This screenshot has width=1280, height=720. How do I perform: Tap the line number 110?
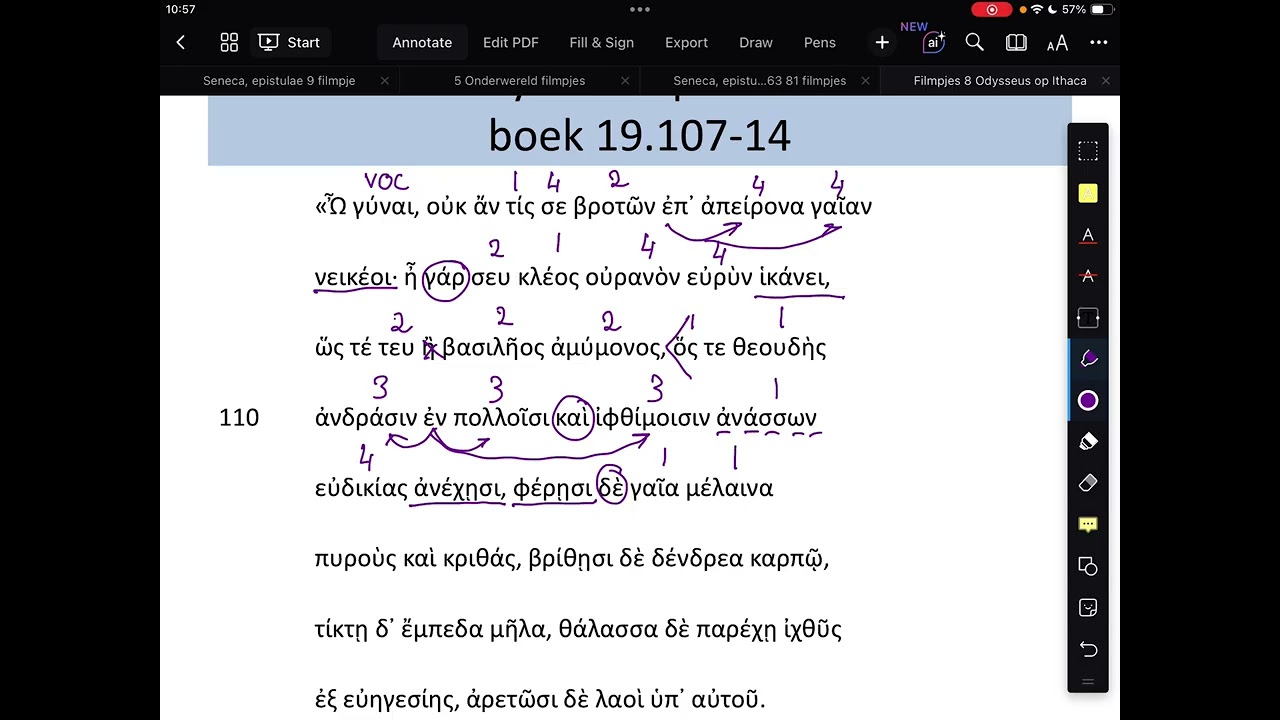pyautogui.click(x=239, y=418)
